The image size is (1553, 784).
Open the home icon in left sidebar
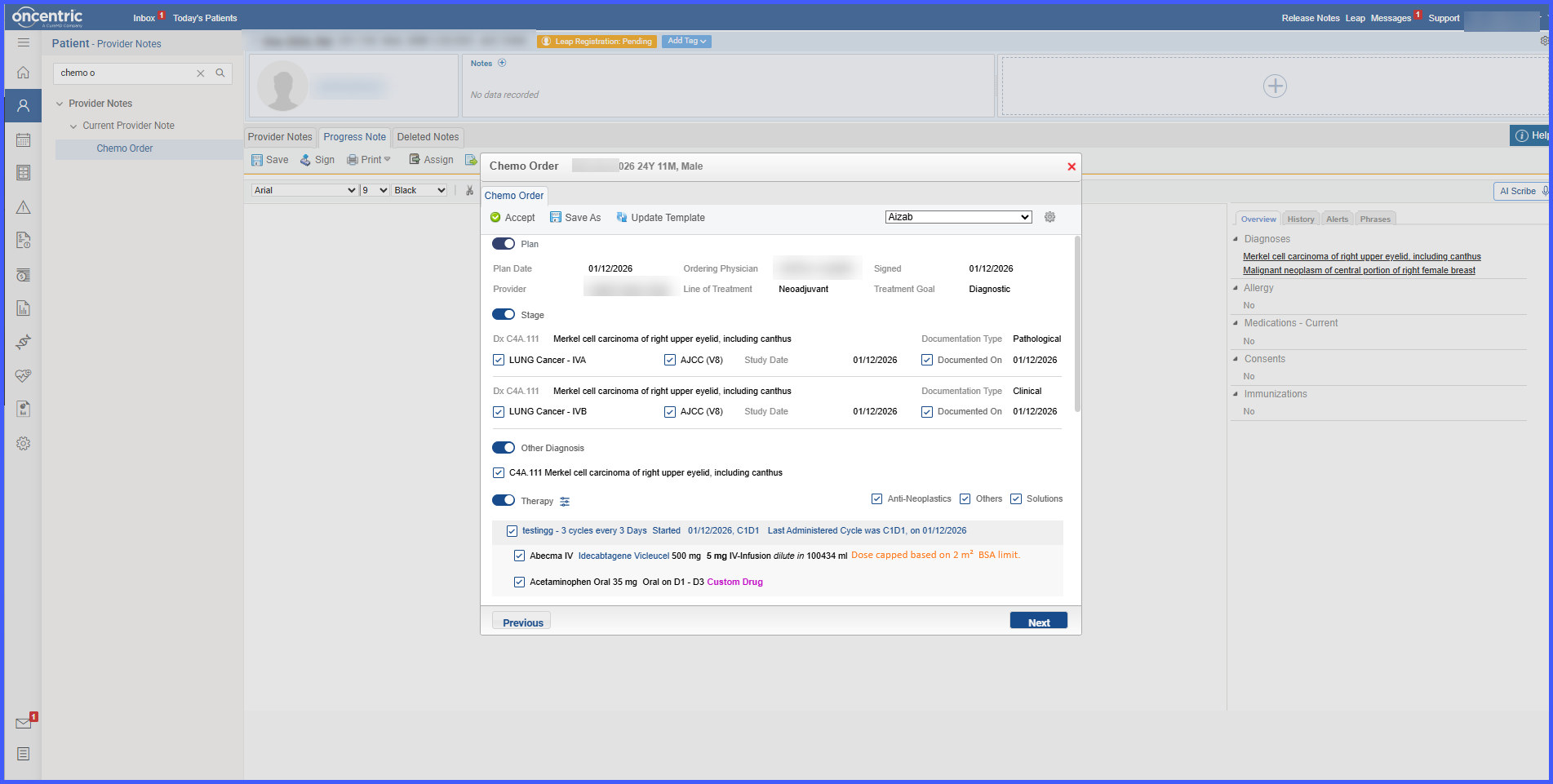(23, 73)
